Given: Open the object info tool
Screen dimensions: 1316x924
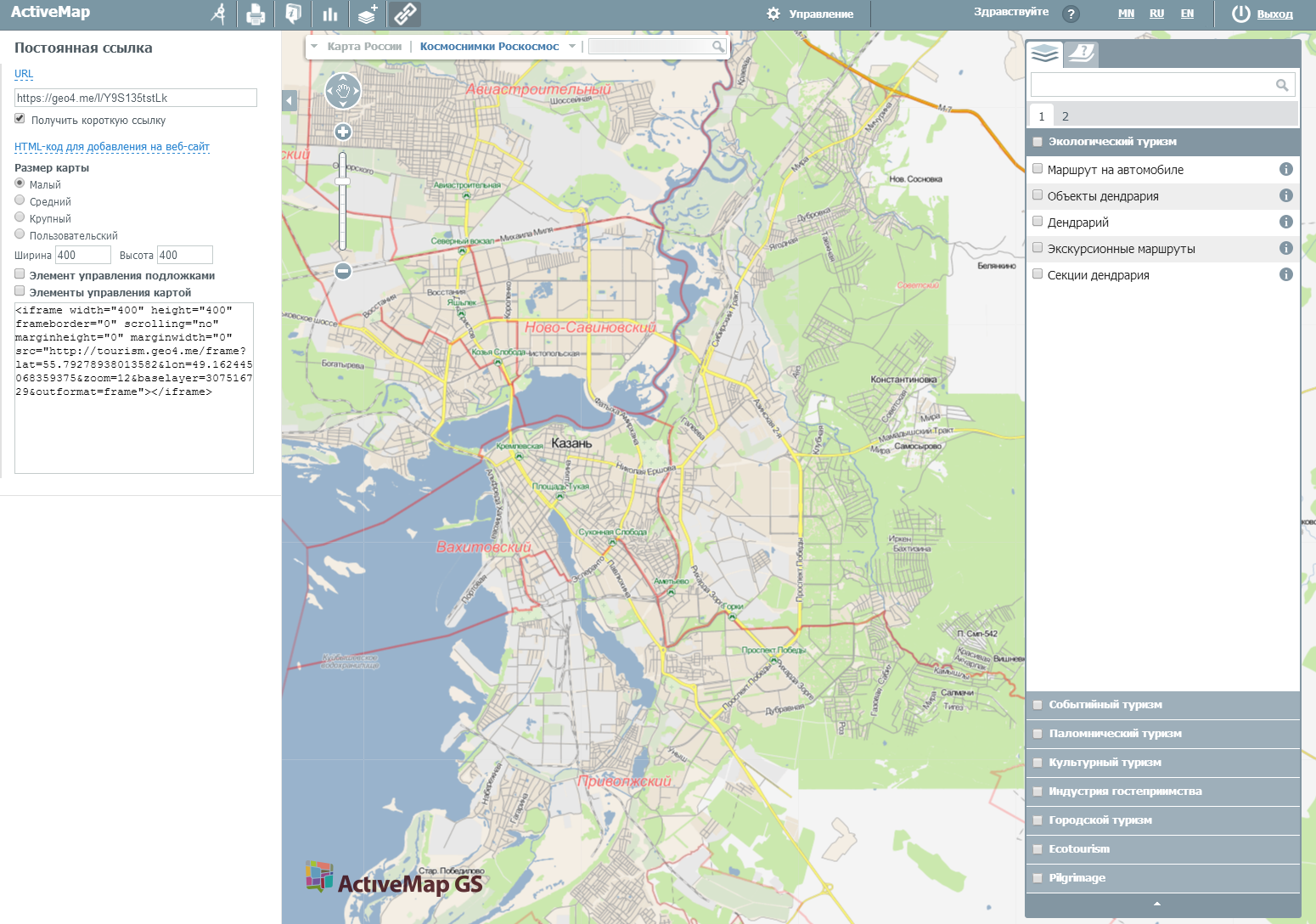Looking at the screenshot, I should (293, 14).
